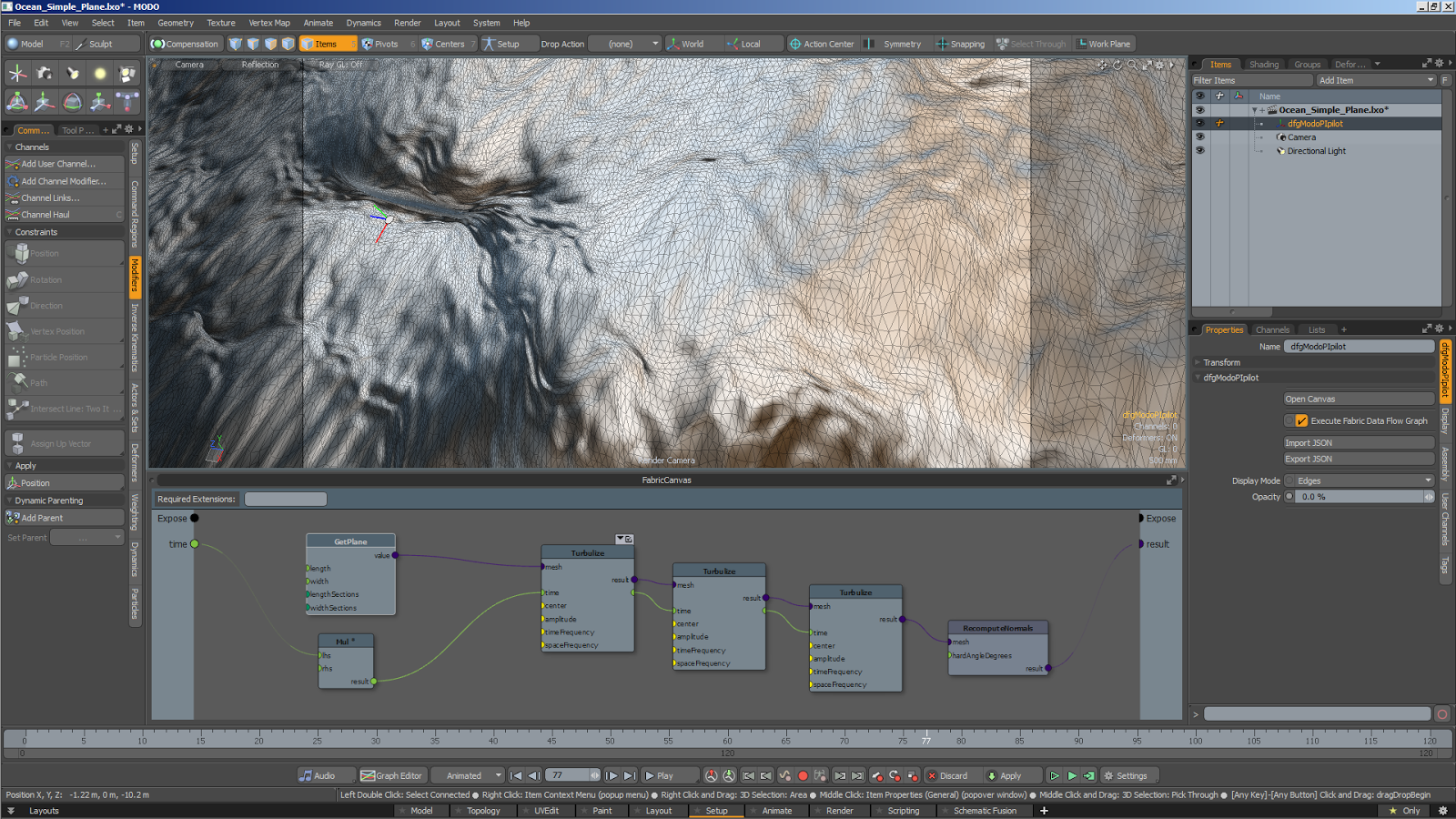Viewport: 1456px width, 819px height.
Task: Click the viewport rotate control icon
Action: 1117,65
